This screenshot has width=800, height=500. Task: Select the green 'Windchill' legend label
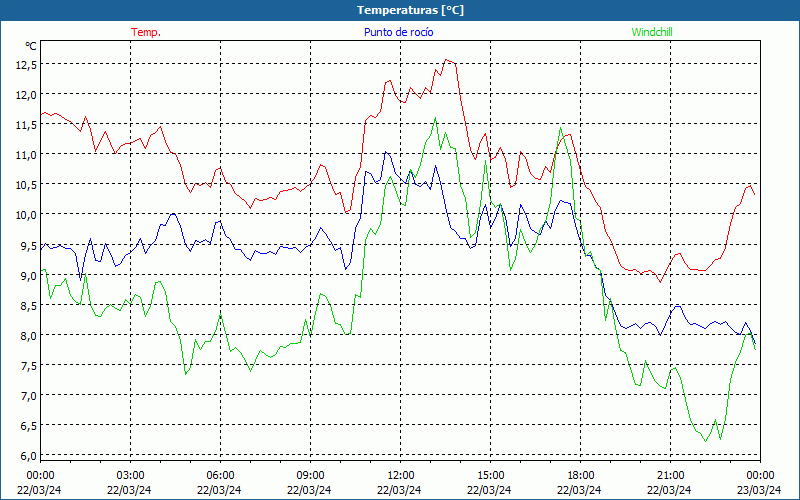click(652, 32)
